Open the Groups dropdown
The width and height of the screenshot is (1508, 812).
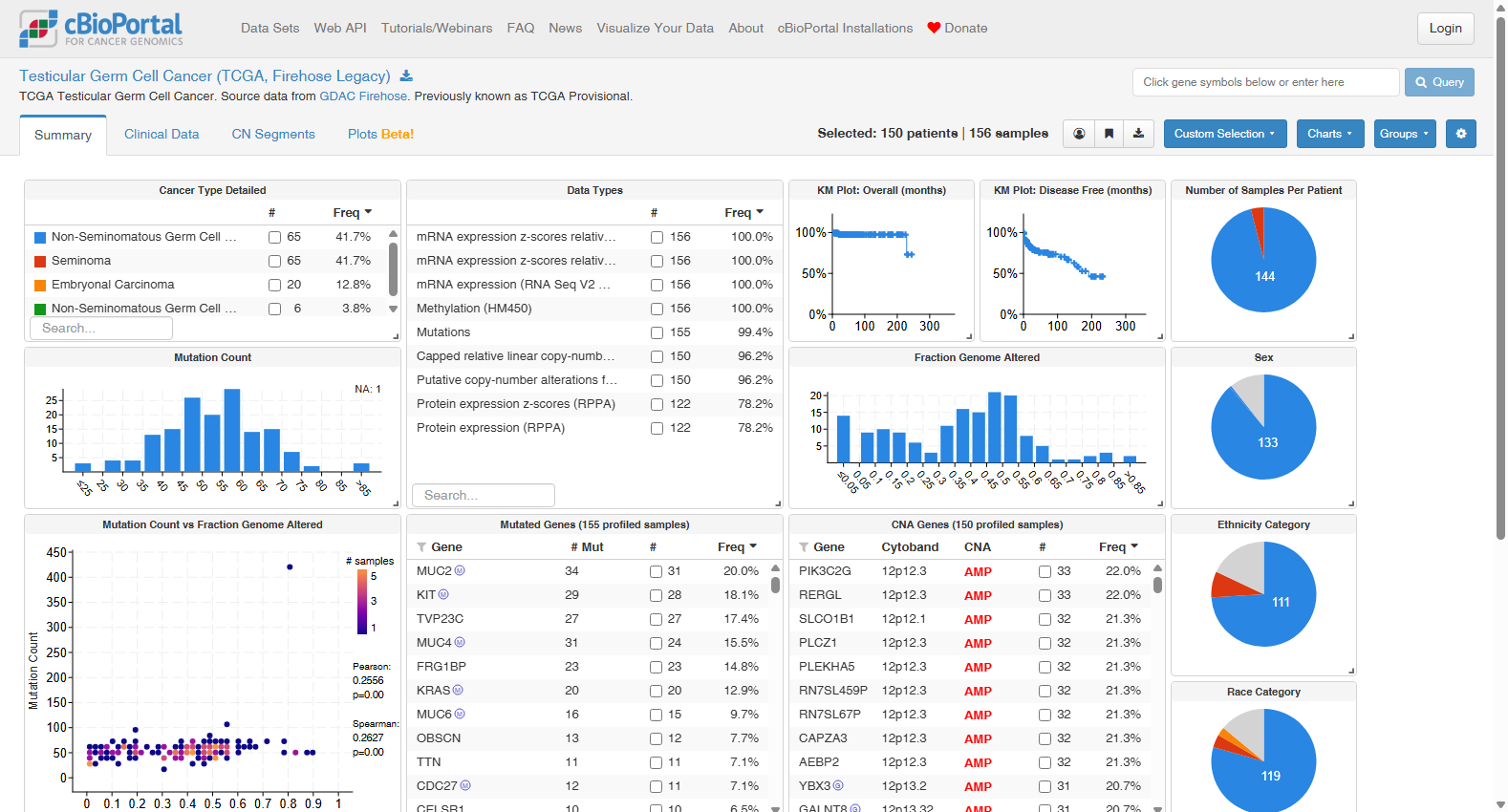pyautogui.click(x=1404, y=134)
